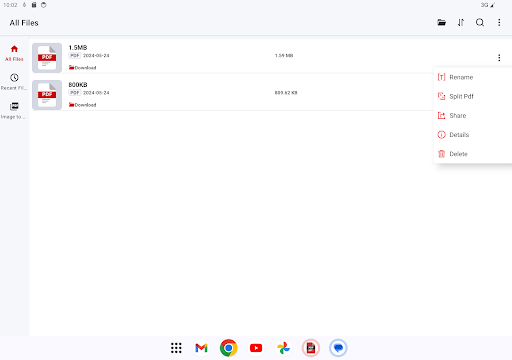Open the search magnifier icon
The height and width of the screenshot is (360, 512).
pyautogui.click(x=480, y=23)
